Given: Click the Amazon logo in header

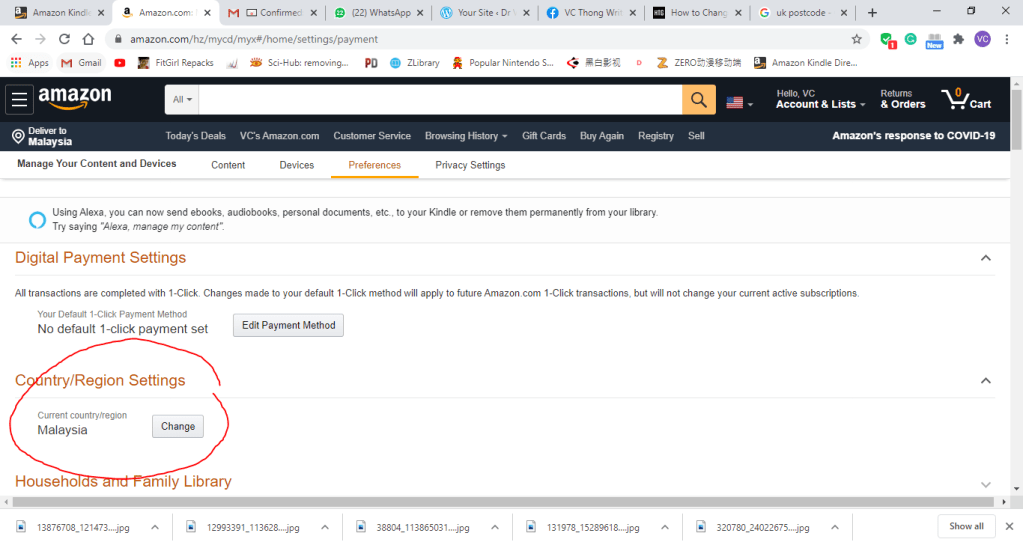Looking at the screenshot, I should coord(75,98).
